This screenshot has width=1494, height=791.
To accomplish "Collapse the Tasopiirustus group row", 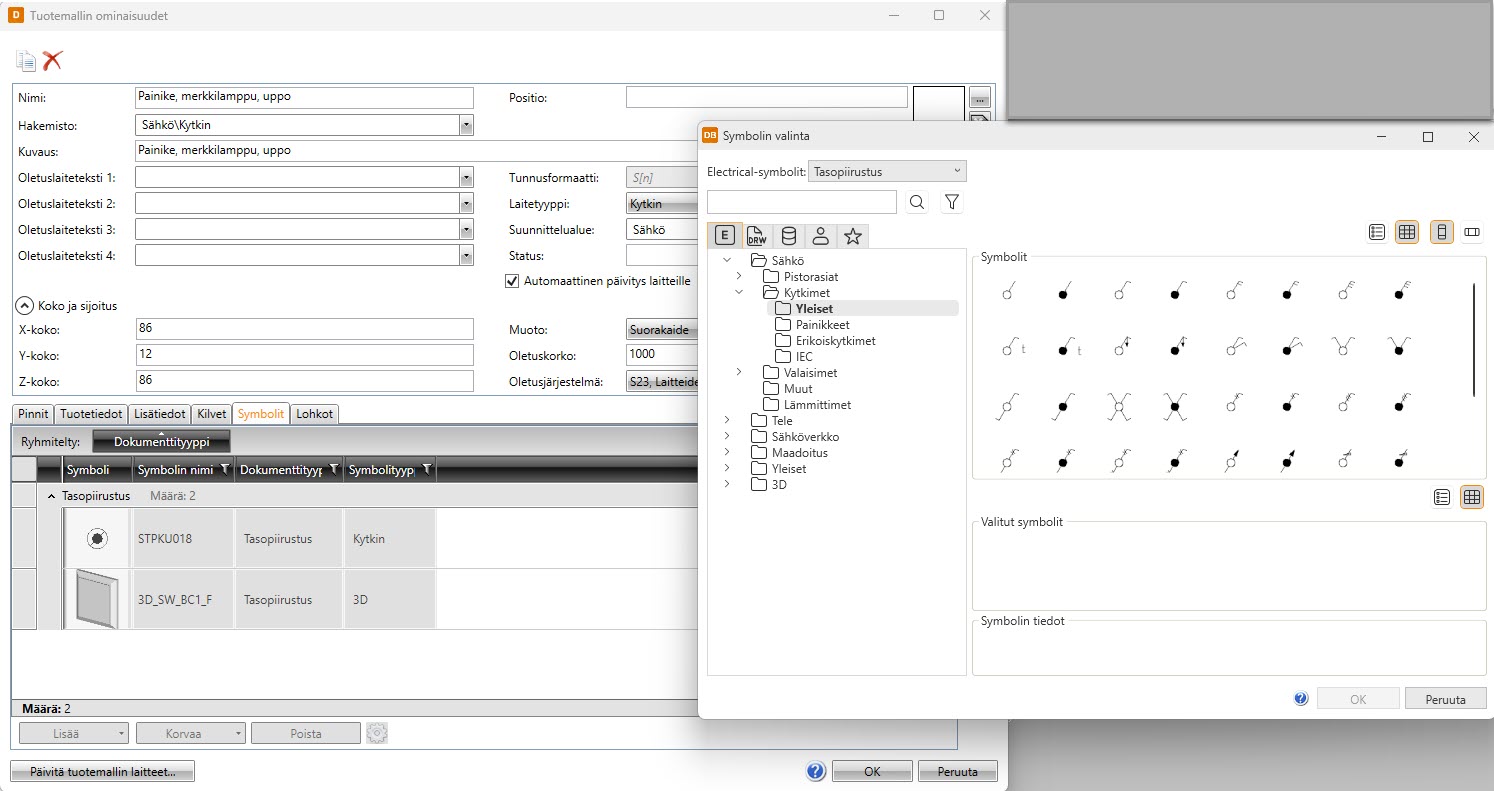I will click(52, 495).
